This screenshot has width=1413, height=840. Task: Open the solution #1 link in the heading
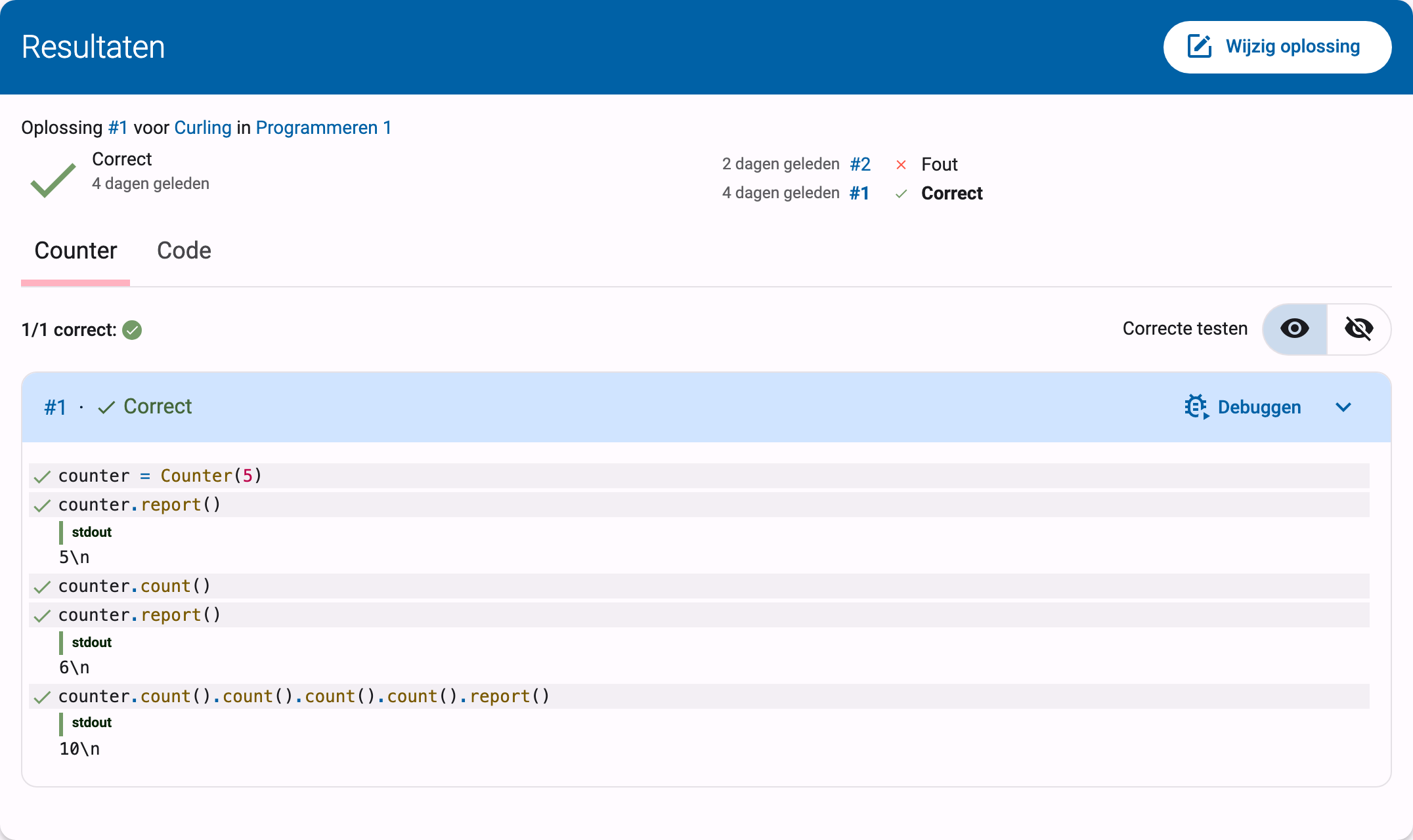[118, 127]
